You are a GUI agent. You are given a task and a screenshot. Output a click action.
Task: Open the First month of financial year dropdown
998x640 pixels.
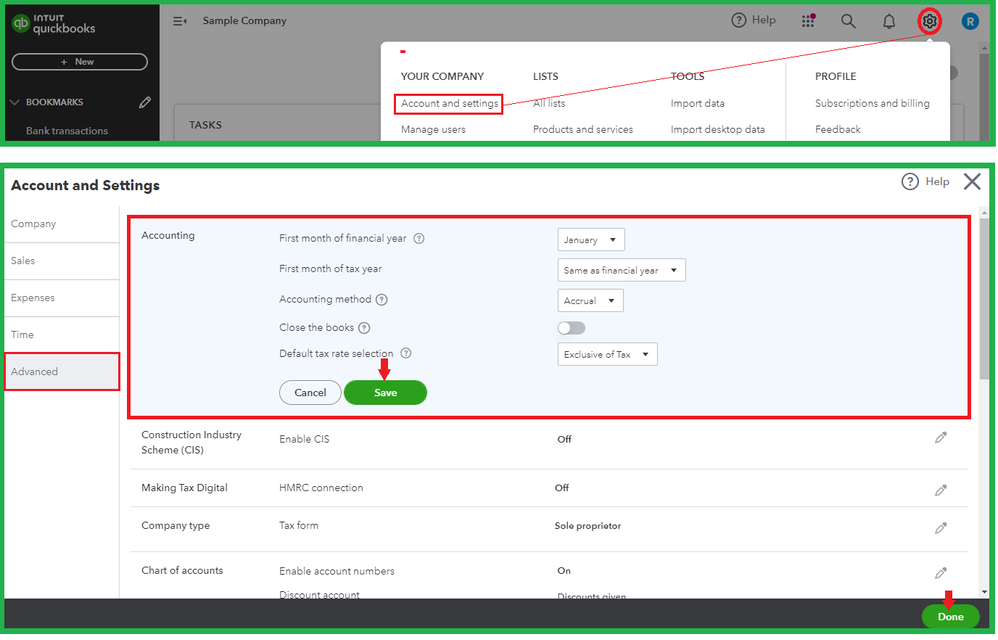[x=591, y=240]
